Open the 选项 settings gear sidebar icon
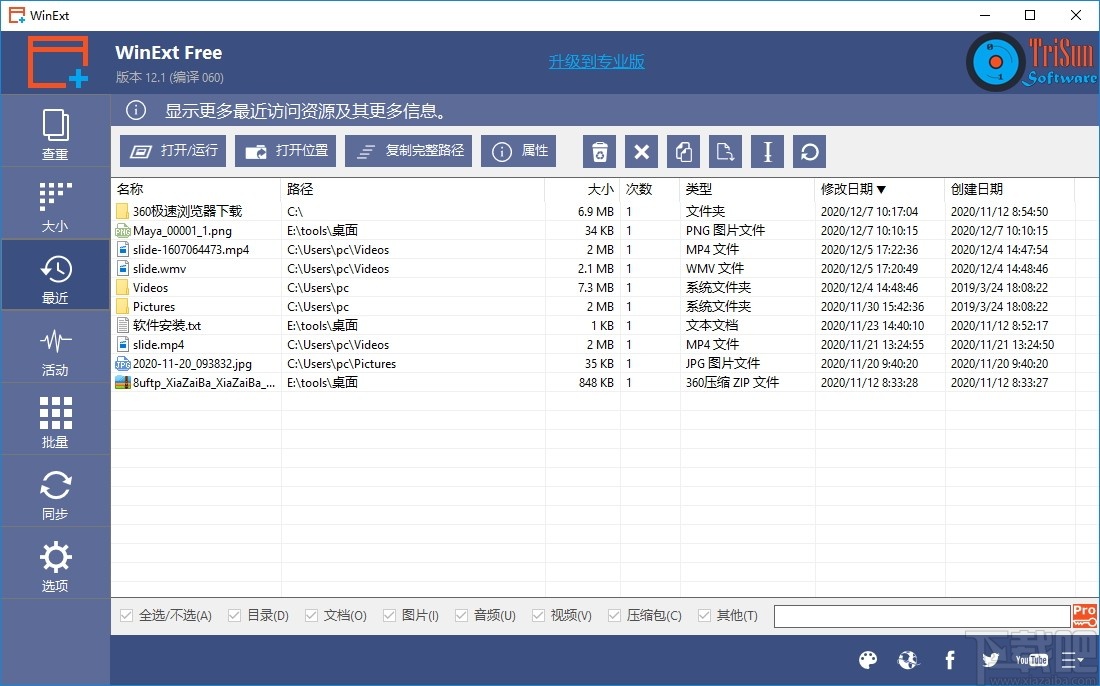1100x686 pixels. click(55, 563)
